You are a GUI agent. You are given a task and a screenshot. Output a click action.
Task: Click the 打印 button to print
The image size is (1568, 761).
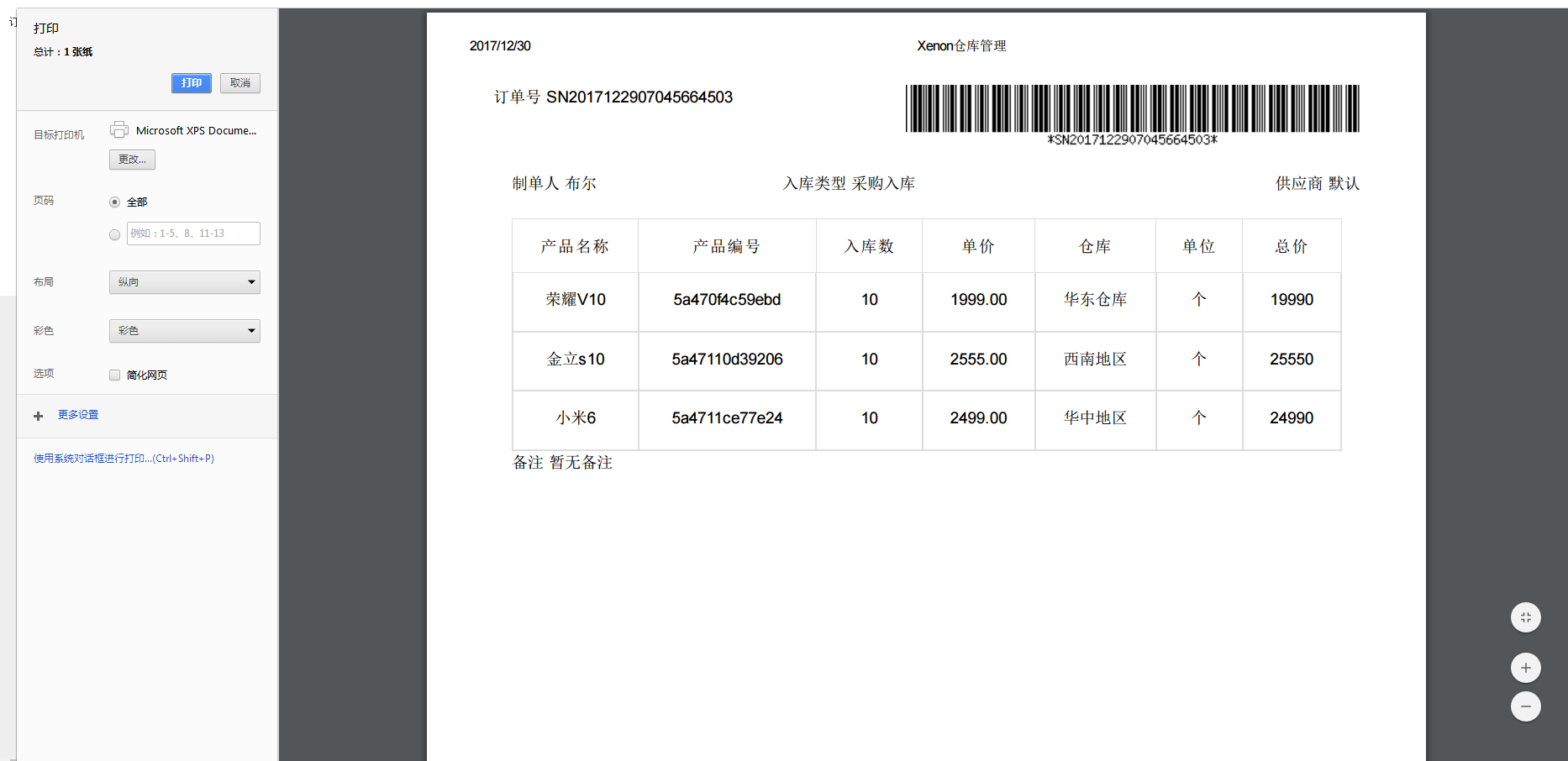(x=191, y=83)
